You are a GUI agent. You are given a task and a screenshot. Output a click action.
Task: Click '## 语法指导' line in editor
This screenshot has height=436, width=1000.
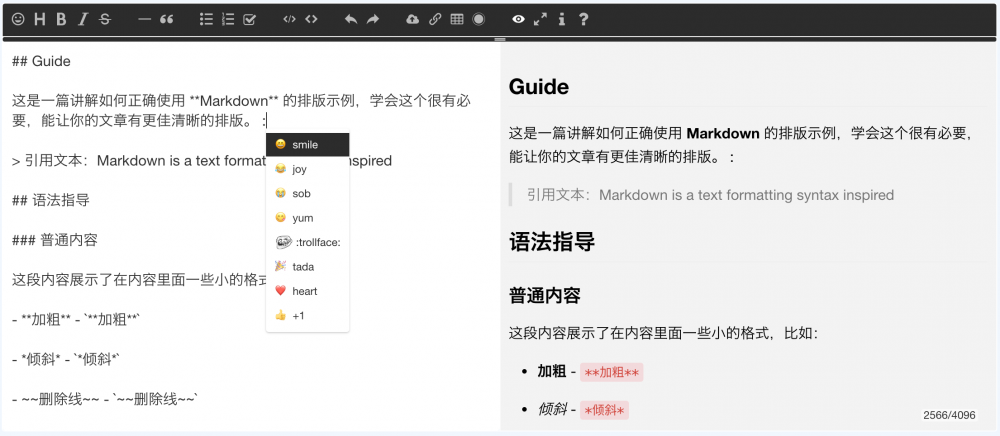[51, 201]
